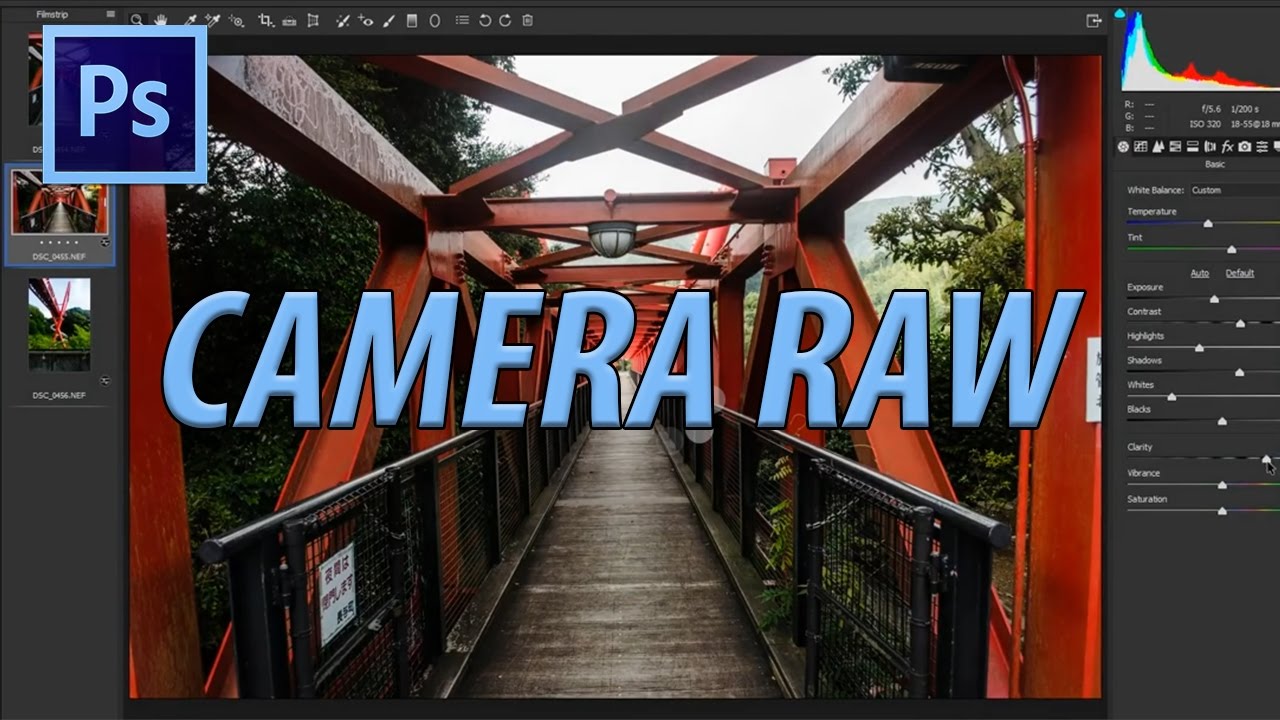Click the Highlights slider handle

click(1199, 348)
